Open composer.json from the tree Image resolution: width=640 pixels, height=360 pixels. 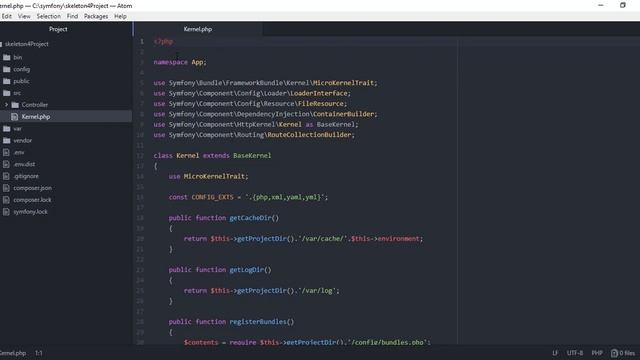(x=33, y=188)
